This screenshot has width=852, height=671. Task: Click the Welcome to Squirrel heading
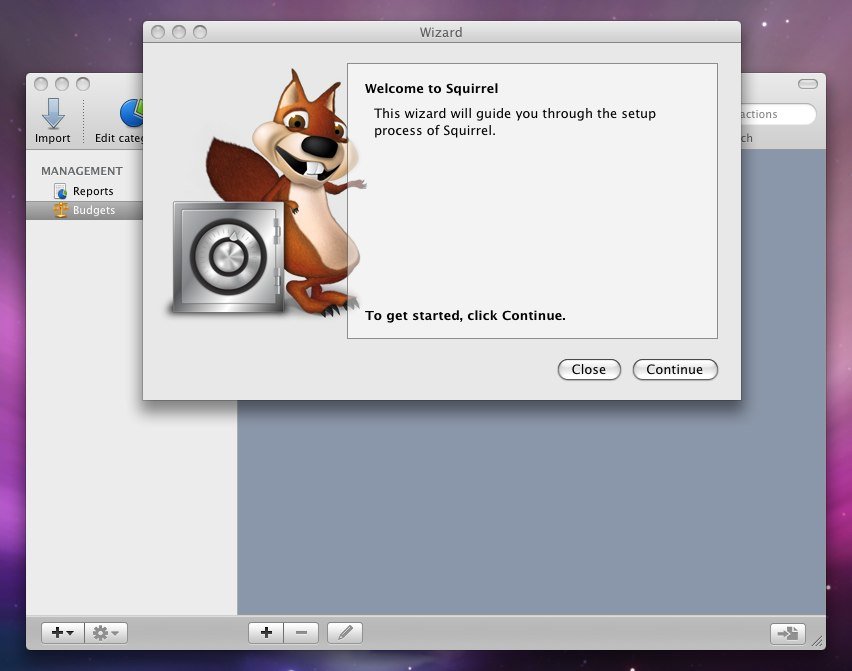click(x=431, y=89)
